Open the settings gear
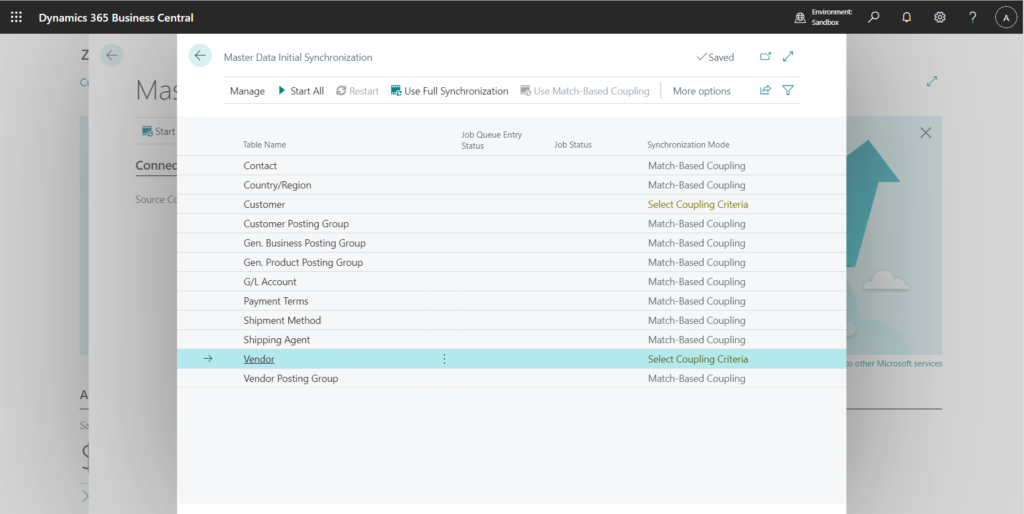Image resolution: width=1024 pixels, height=514 pixels. pos(940,18)
